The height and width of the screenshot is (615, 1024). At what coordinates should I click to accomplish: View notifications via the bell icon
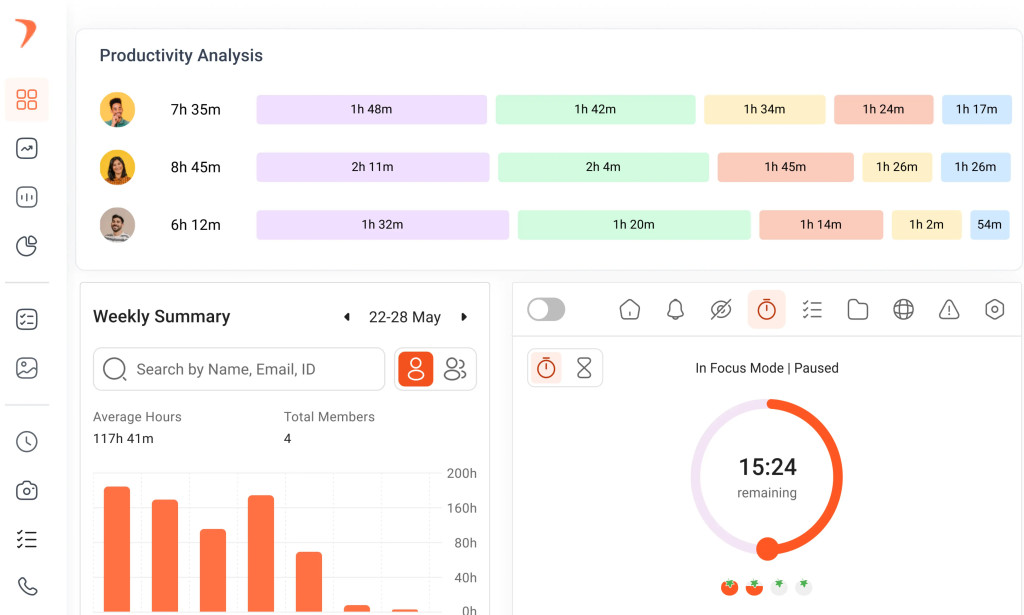(675, 310)
